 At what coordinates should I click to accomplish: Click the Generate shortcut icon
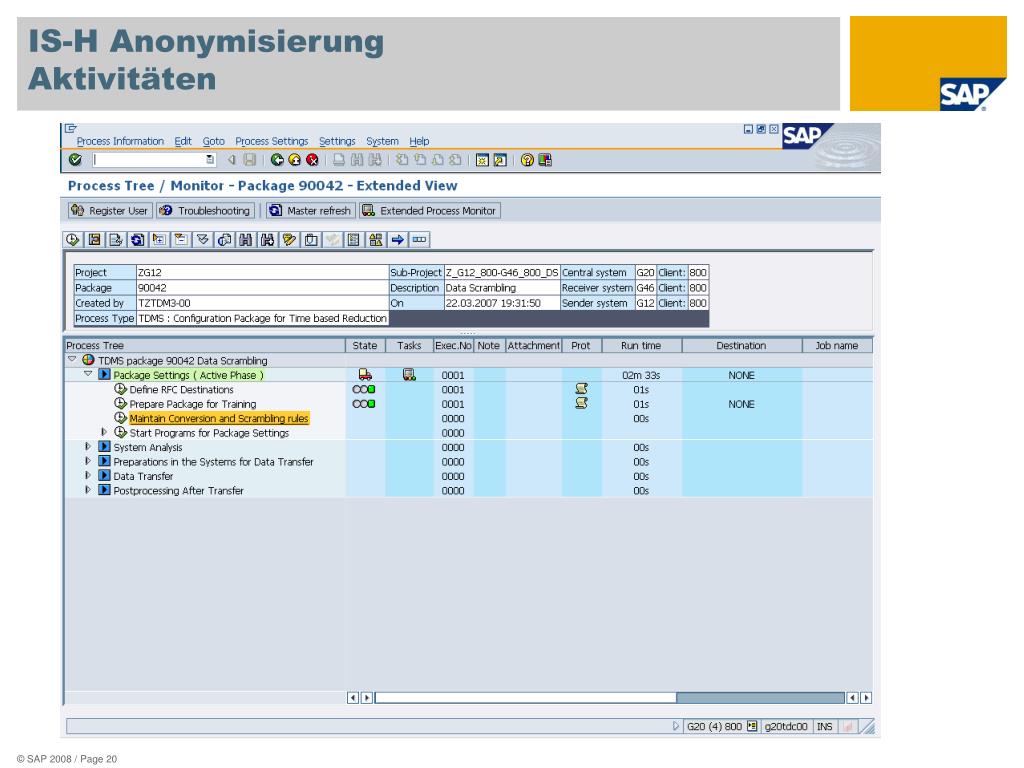[x=500, y=160]
